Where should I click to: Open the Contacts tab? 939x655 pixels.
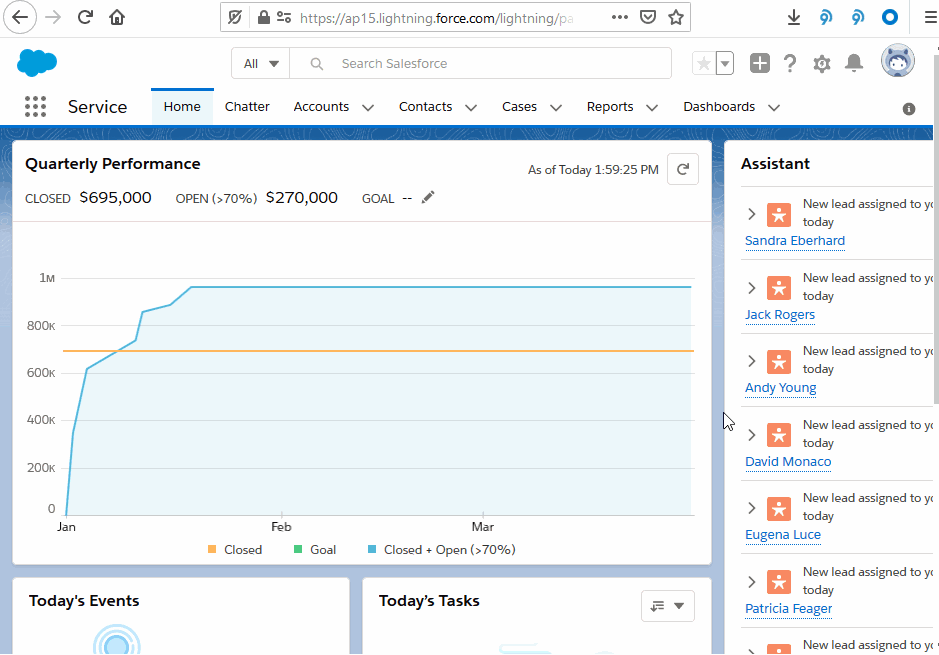pyautogui.click(x=425, y=107)
